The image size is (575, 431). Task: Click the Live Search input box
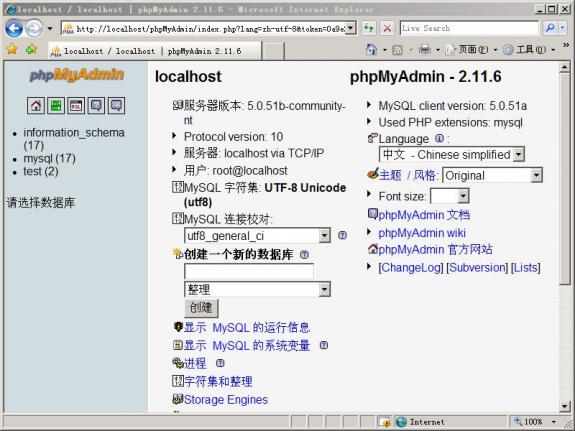(469, 28)
